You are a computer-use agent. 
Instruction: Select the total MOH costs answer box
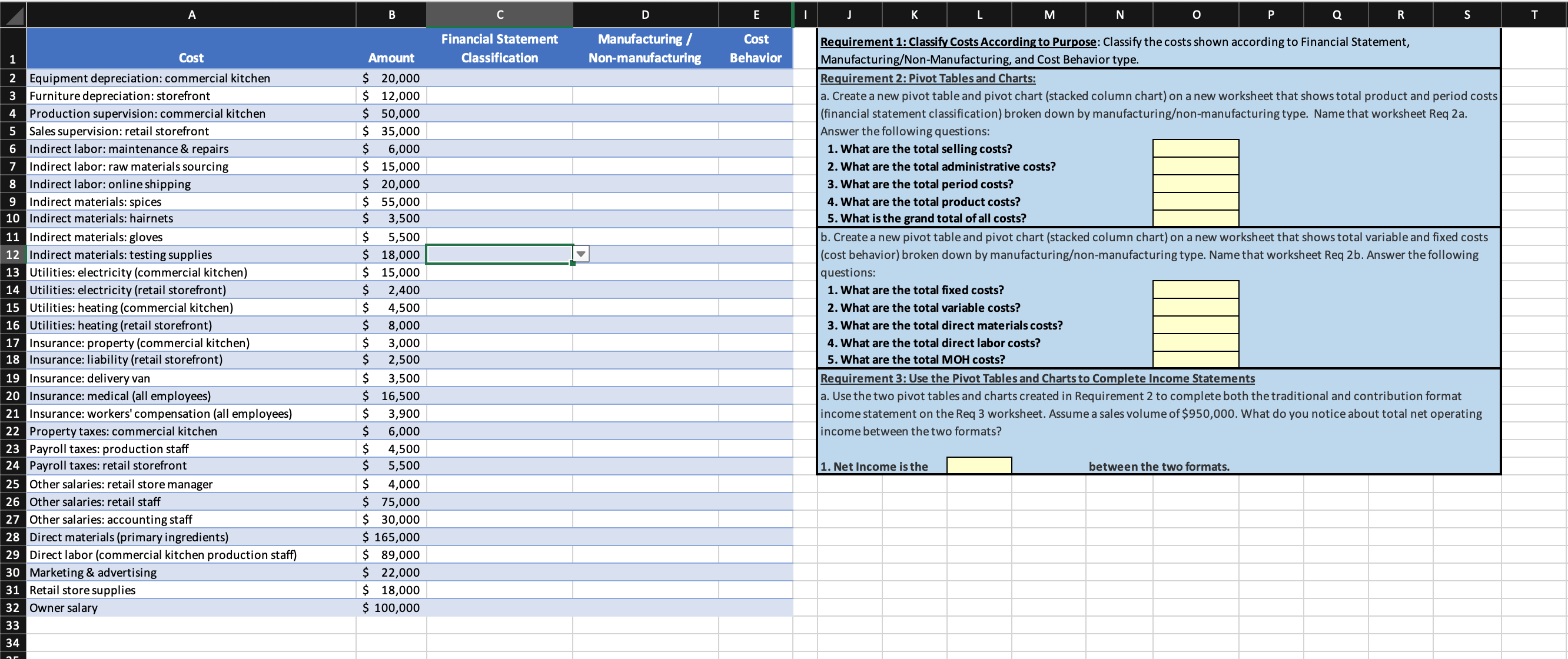tap(1195, 360)
